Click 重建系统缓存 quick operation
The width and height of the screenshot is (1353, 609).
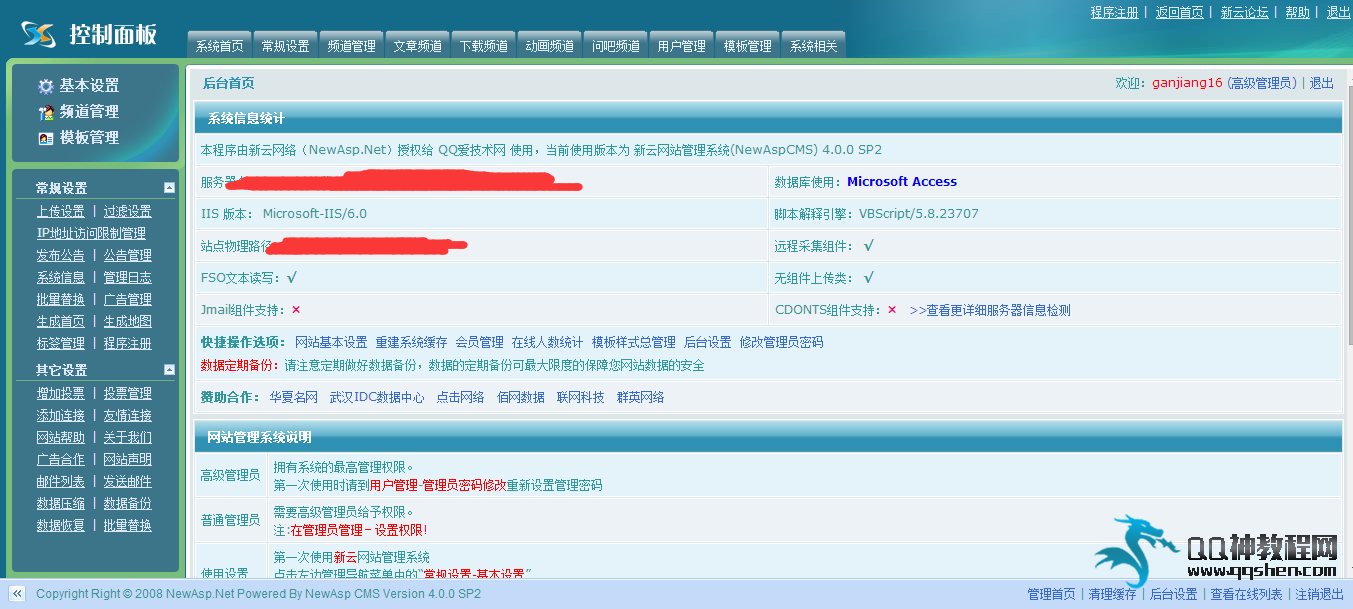[412, 342]
